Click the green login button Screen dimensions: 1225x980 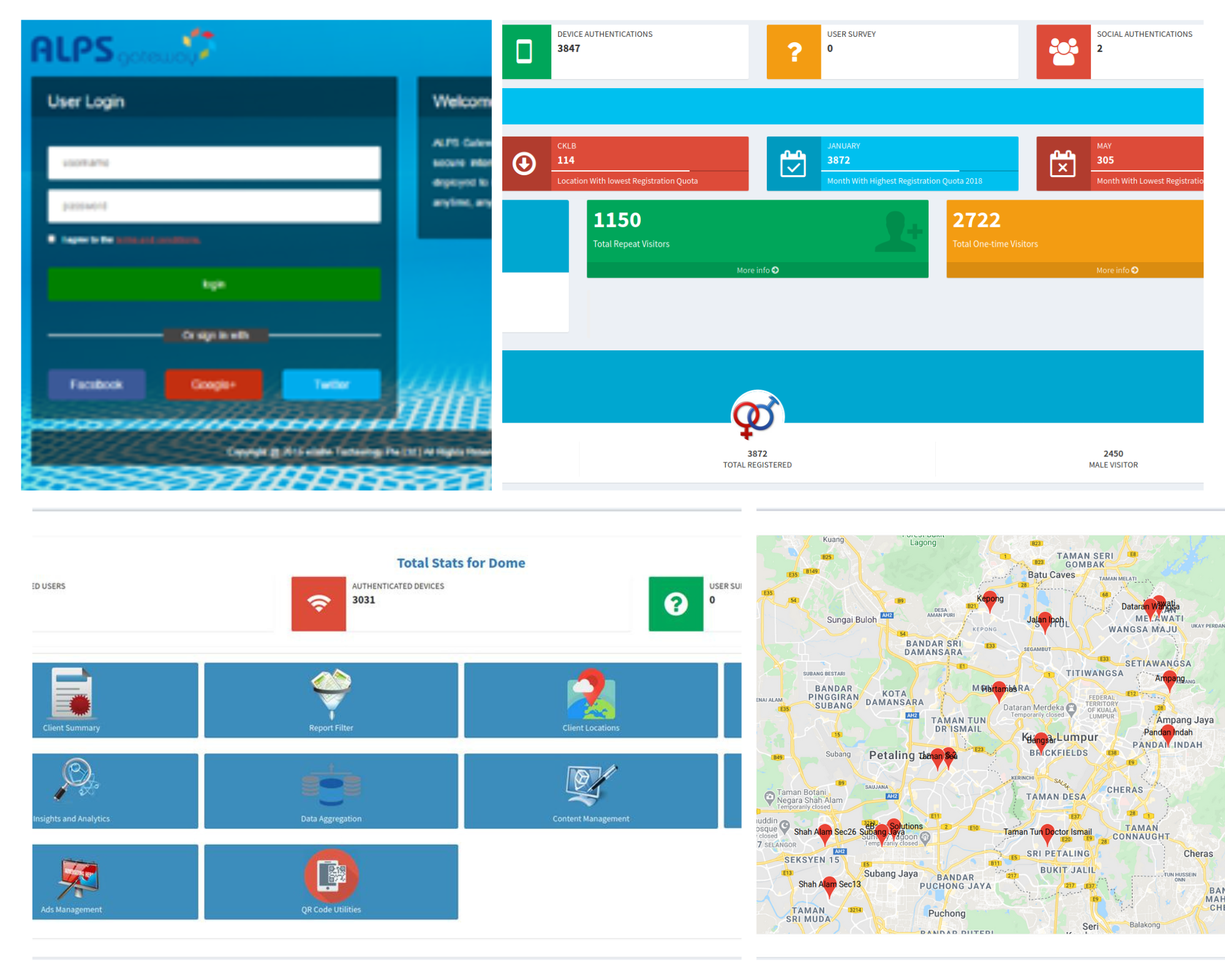coord(214,284)
